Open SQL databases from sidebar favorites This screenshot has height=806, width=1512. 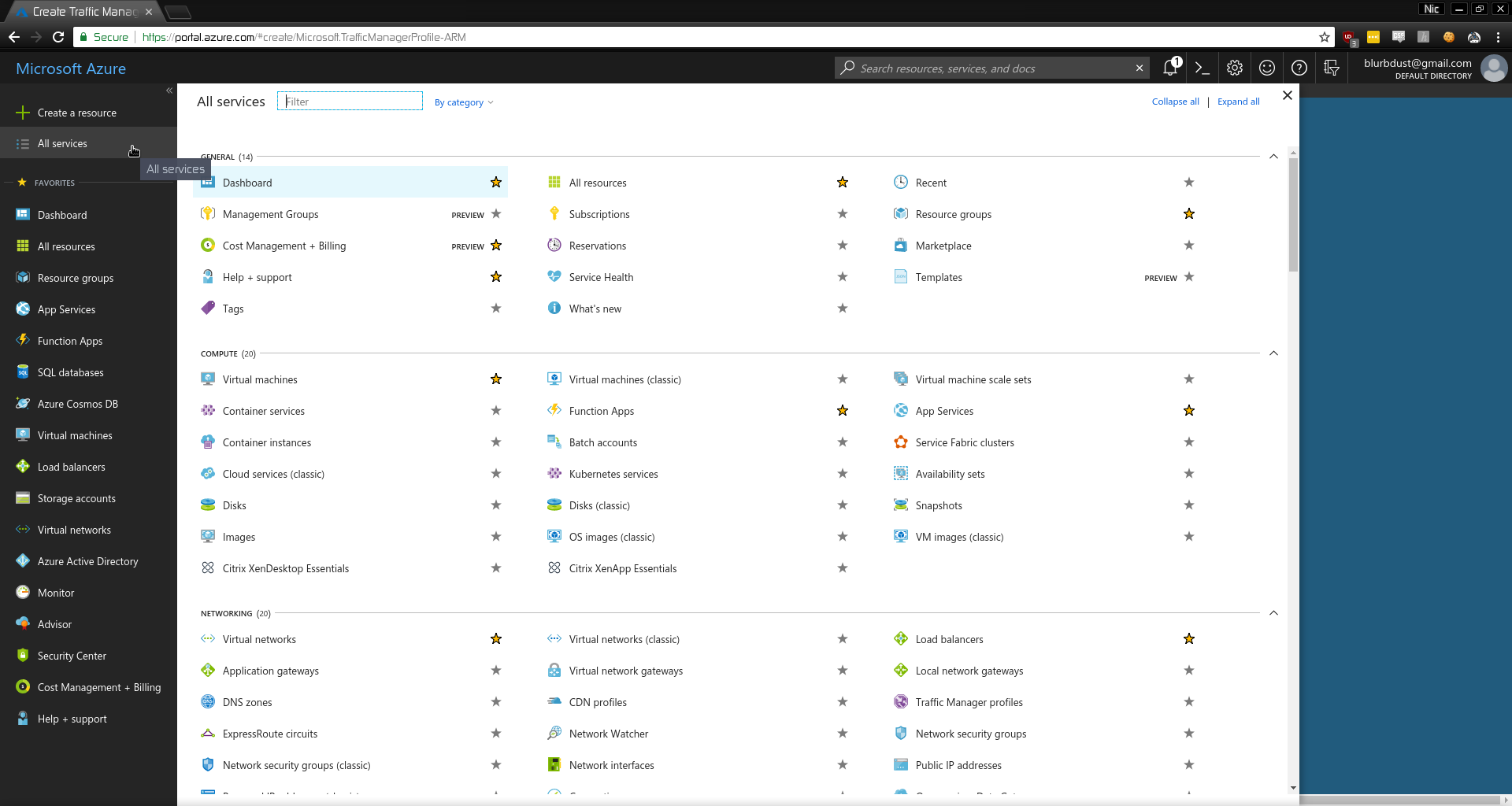point(88,372)
